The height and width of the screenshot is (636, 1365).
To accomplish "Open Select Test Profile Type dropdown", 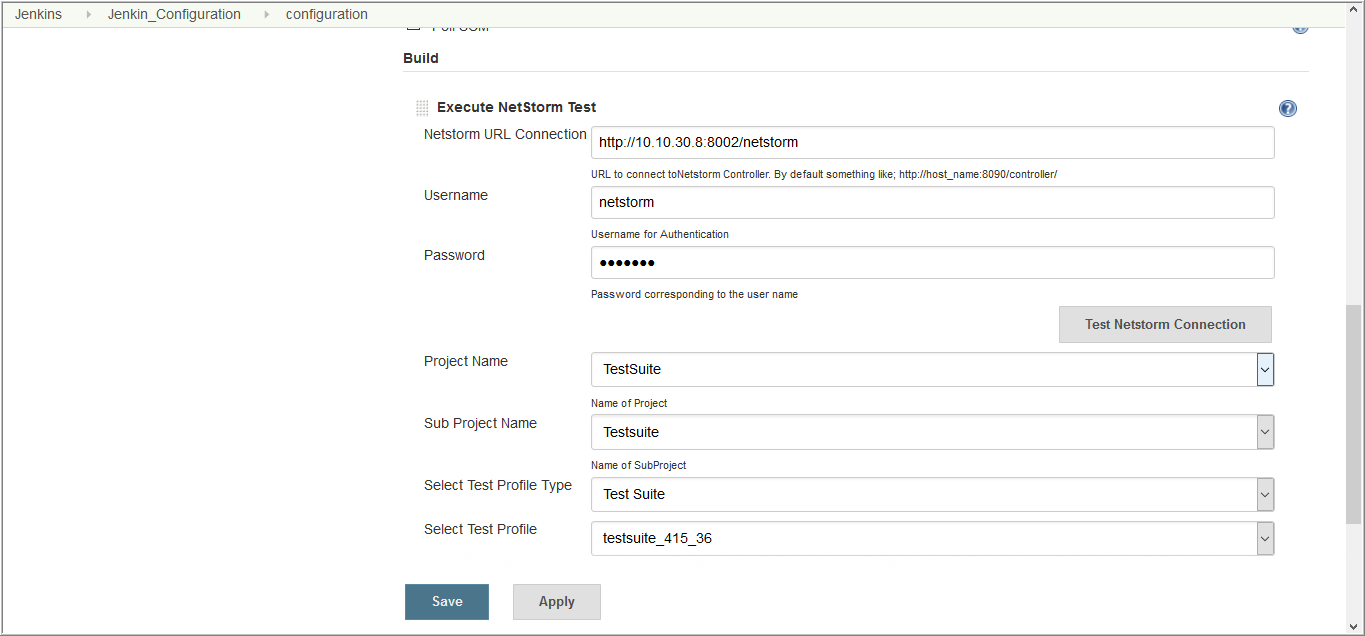I will [933, 494].
